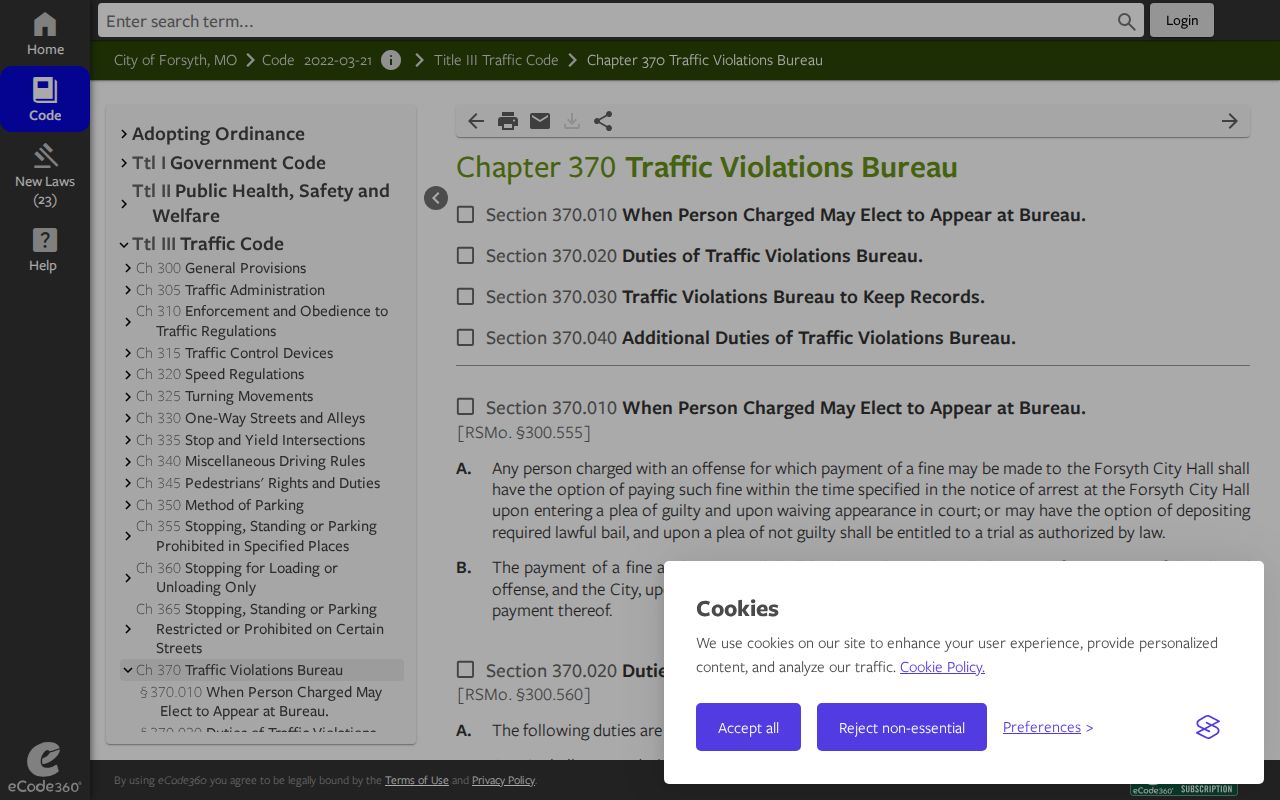Click the search magnifier icon
Image resolution: width=1280 pixels, height=800 pixels.
point(1127,21)
